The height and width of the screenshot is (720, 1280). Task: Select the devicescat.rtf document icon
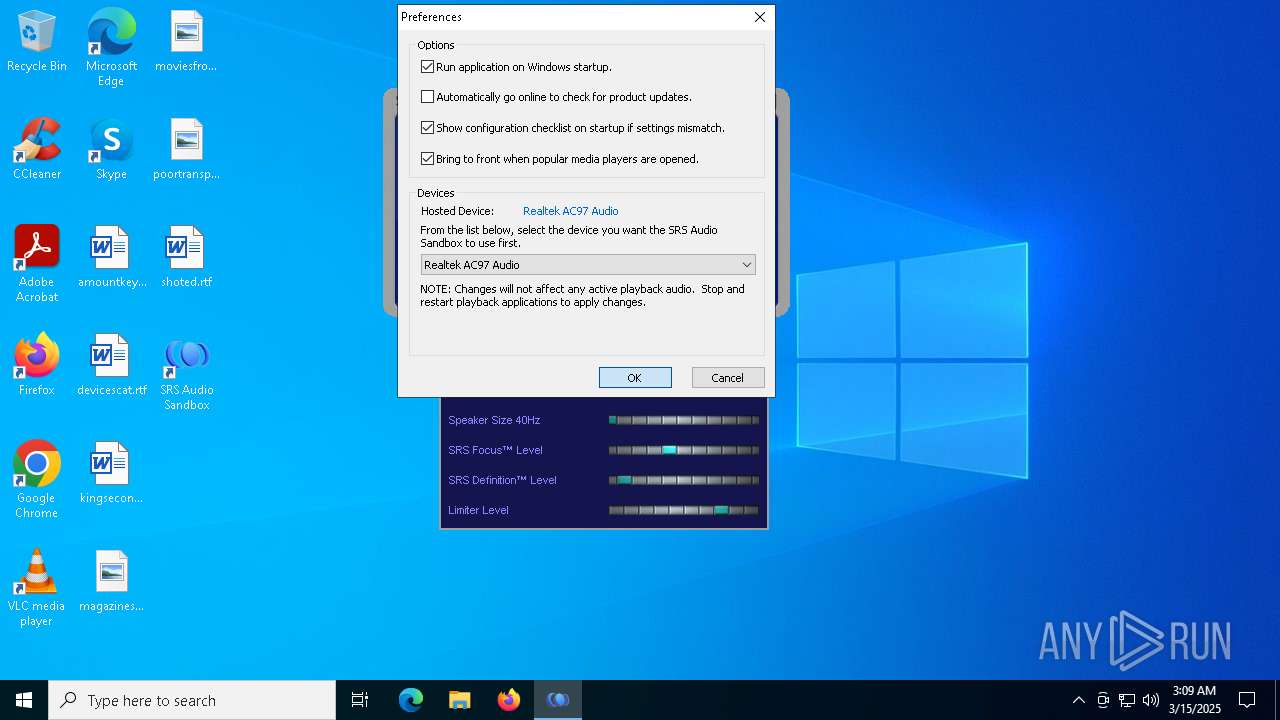[x=111, y=366]
